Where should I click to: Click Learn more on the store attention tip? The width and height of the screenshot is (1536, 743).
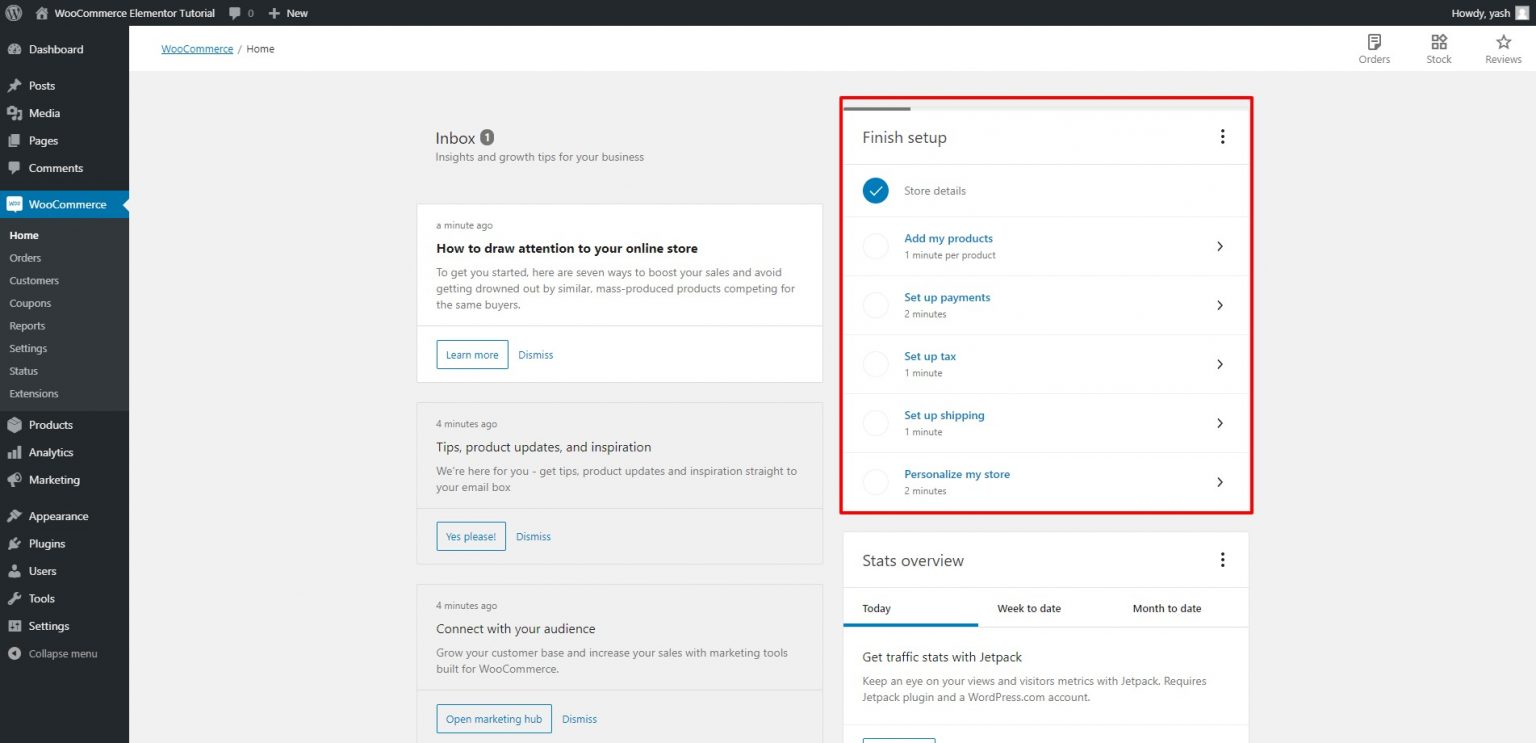tap(471, 354)
